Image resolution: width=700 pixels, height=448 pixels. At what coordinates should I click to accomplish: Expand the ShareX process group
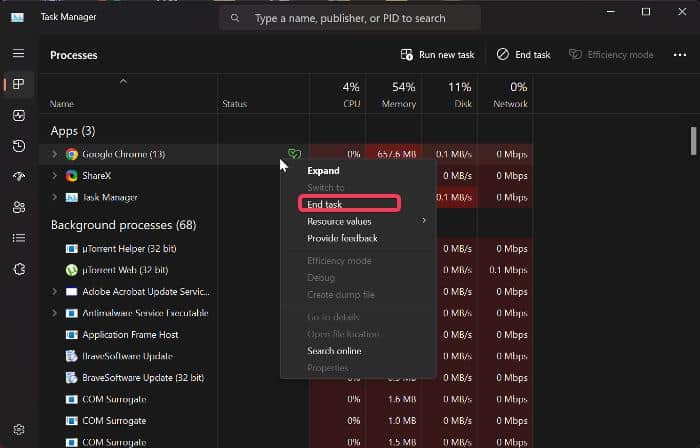54,175
